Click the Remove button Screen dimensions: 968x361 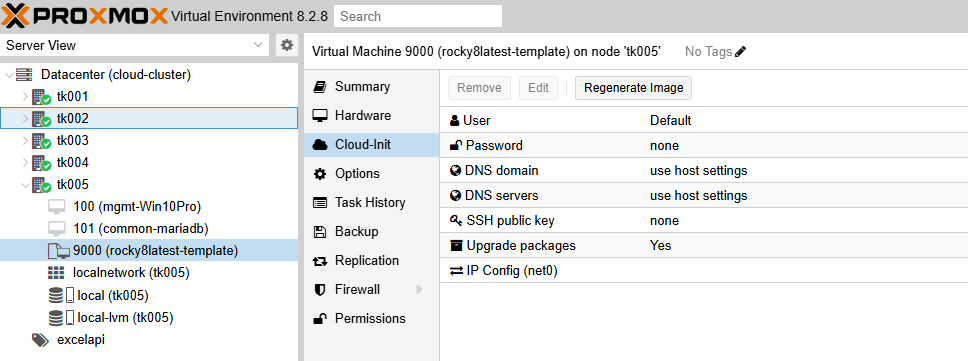coord(480,88)
